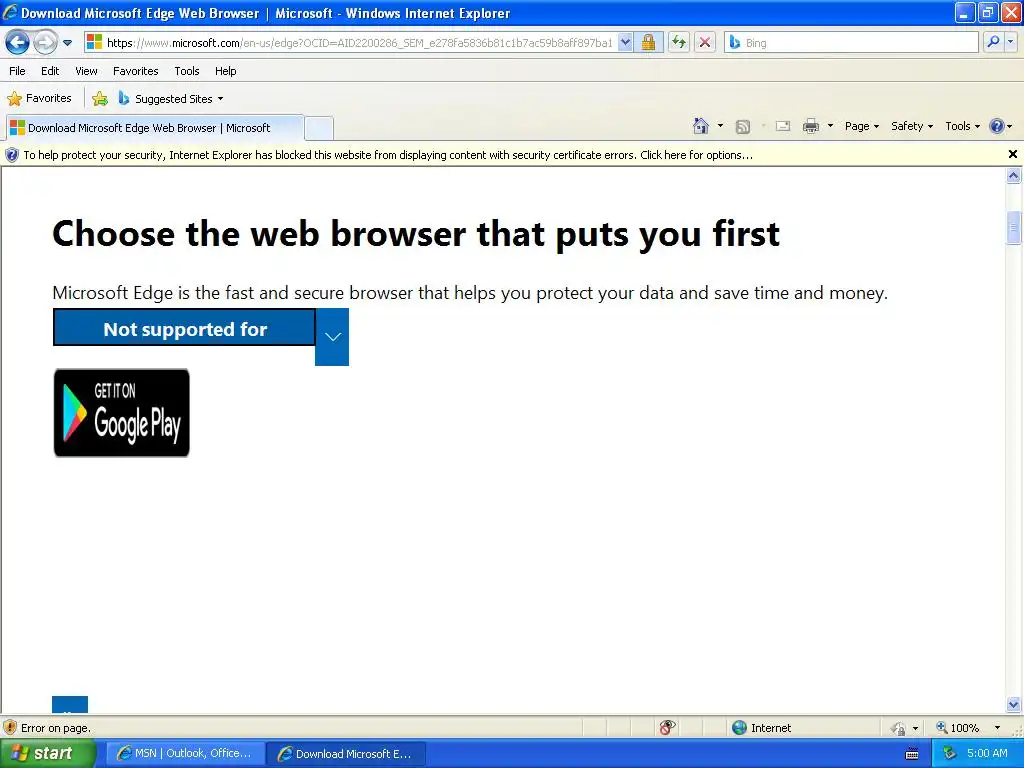The width and height of the screenshot is (1024, 768).
Task: Click the Forward navigation arrow
Action: coord(45,43)
